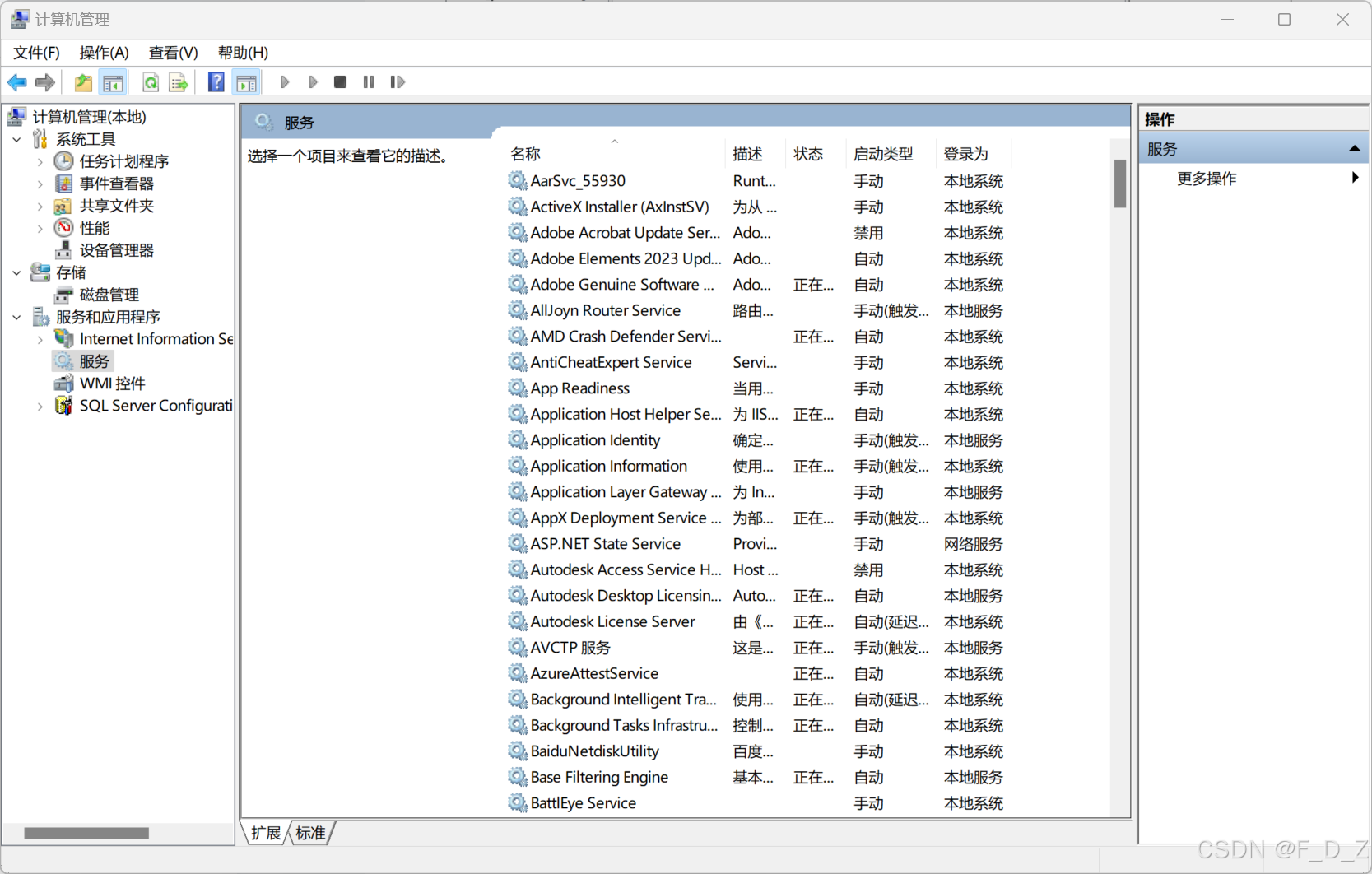The height and width of the screenshot is (874, 1372).
Task: Click the left tree horizontal scrollbar thumb
Action: [x=86, y=833]
